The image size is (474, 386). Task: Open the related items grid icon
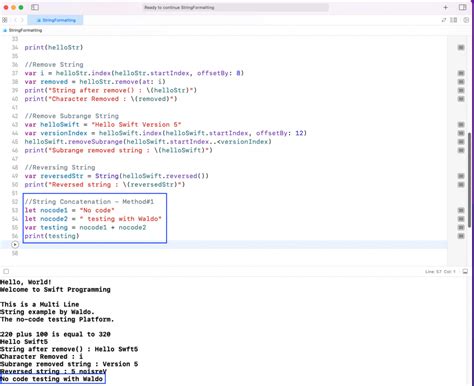pos(5,20)
